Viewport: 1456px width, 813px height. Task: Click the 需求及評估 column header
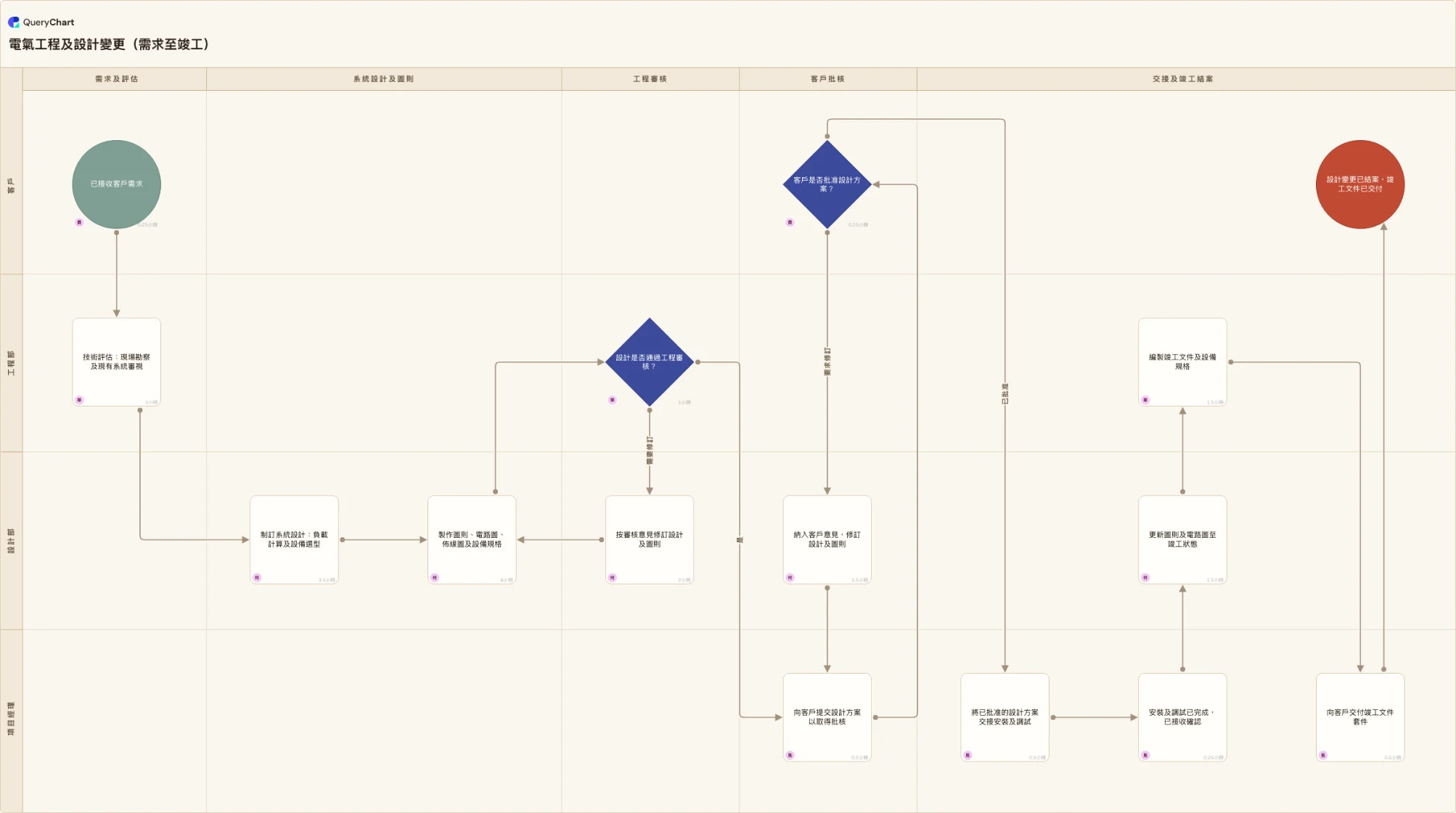[x=116, y=79]
